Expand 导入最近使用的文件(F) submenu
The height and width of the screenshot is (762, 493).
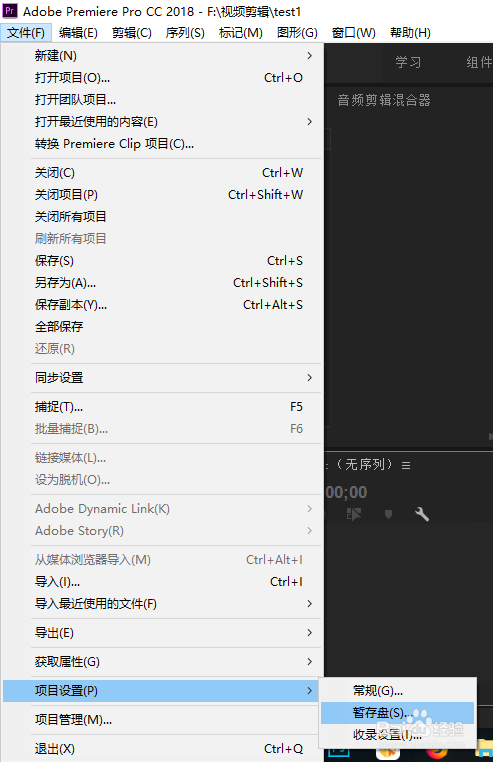pos(163,604)
